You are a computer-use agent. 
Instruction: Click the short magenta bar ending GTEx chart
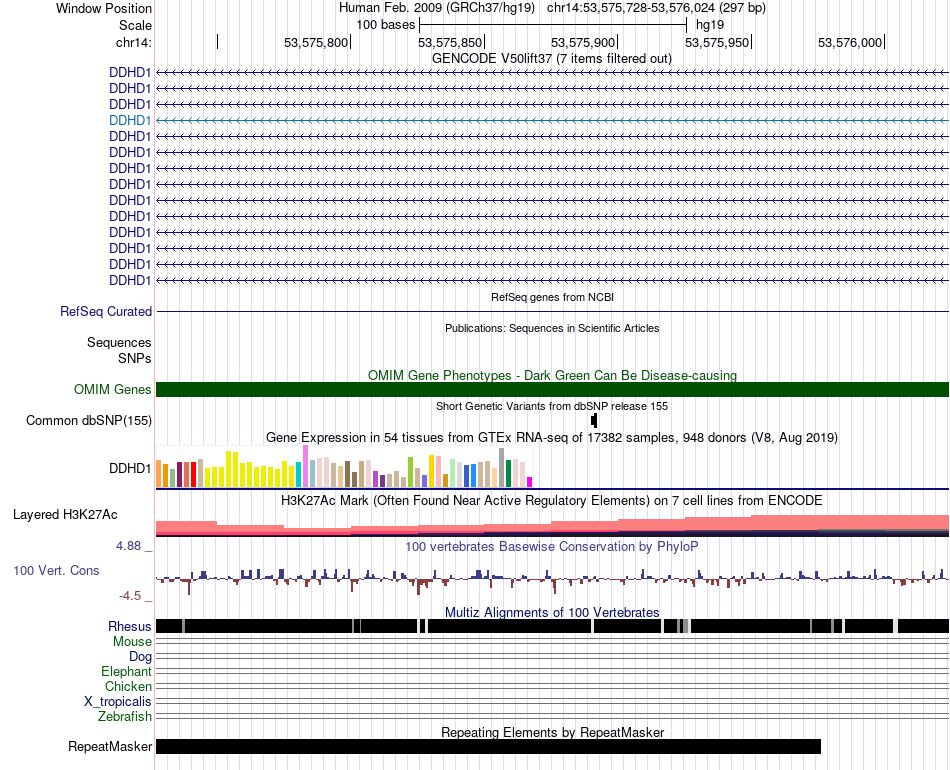click(x=530, y=482)
